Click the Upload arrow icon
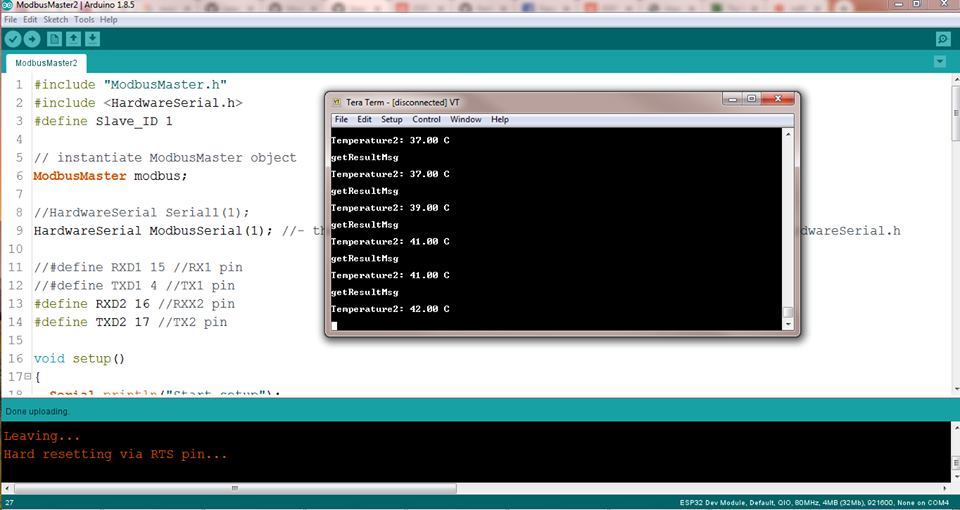 click(x=32, y=39)
